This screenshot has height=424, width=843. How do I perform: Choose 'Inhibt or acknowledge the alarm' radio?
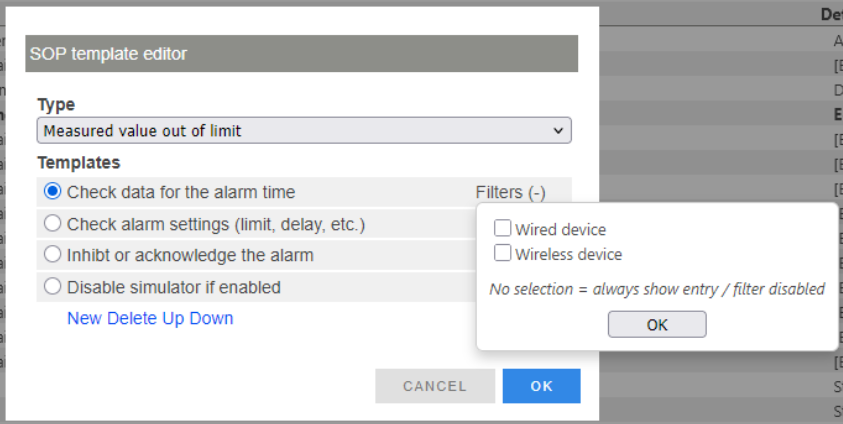pyautogui.click(x=53, y=255)
